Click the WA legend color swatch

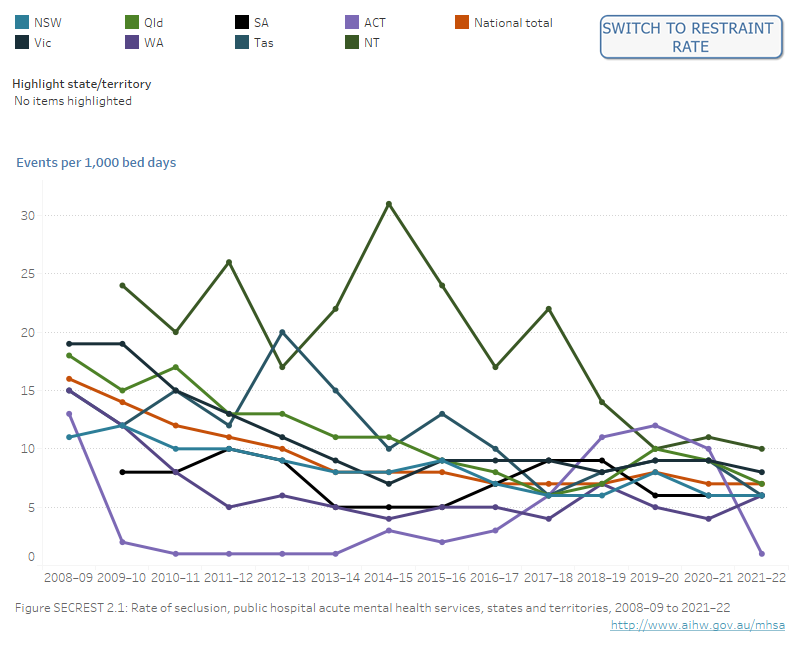[132, 43]
